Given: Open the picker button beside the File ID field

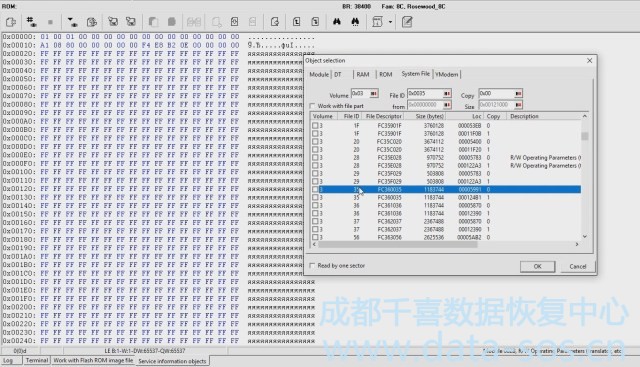Looking at the screenshot, I should click(447, 93).
